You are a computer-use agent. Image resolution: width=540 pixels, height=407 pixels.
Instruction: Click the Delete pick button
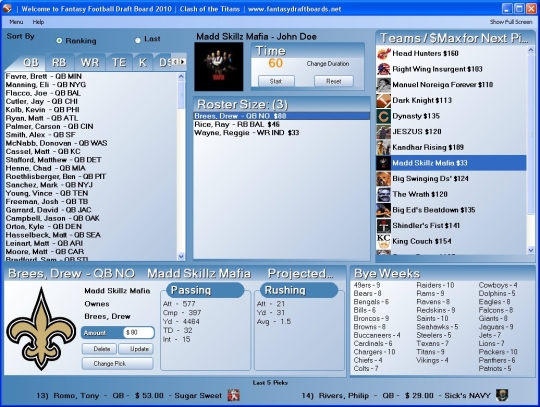[100, 349]
